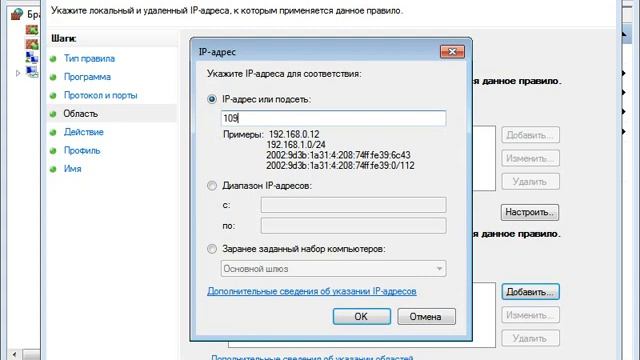Click the example text '192.168.1.0/24'
The image size is (640, 360).
[x=296, y=144]
